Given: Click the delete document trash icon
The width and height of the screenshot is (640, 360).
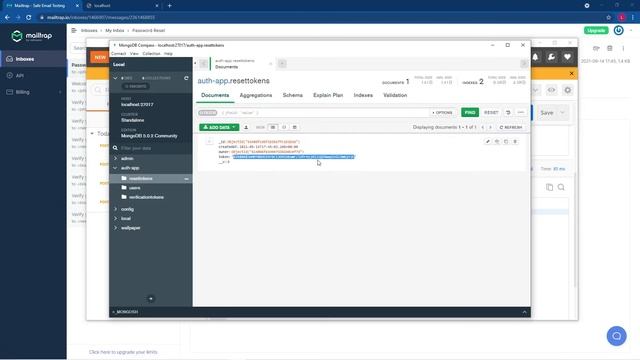Looking at the screenshot, I should pyautogui.click(x=515, y=142).
